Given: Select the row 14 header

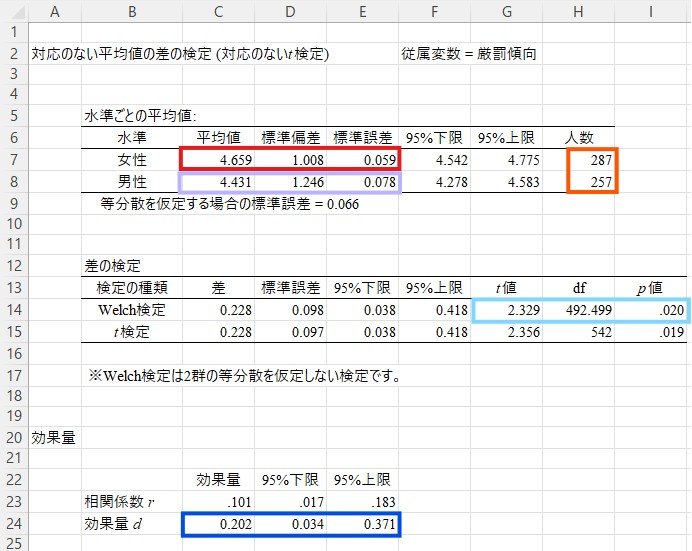Looking at the screenshot, I should [14, 310].
